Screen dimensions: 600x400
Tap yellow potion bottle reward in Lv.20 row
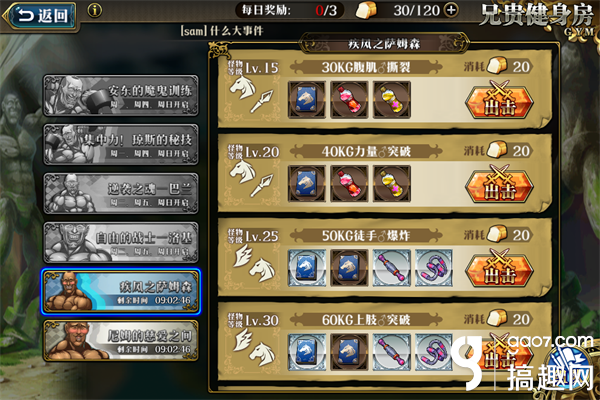(x=392, y=184)
